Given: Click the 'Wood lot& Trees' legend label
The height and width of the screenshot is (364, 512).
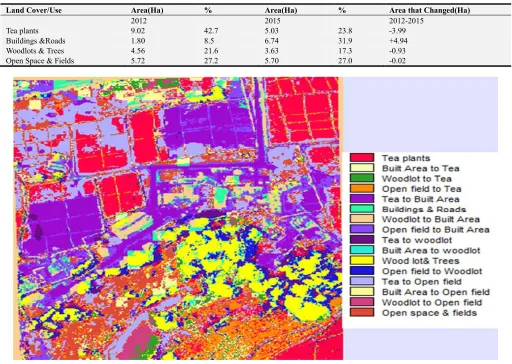Looking at the screenshot, I should [x=421, y=261].
